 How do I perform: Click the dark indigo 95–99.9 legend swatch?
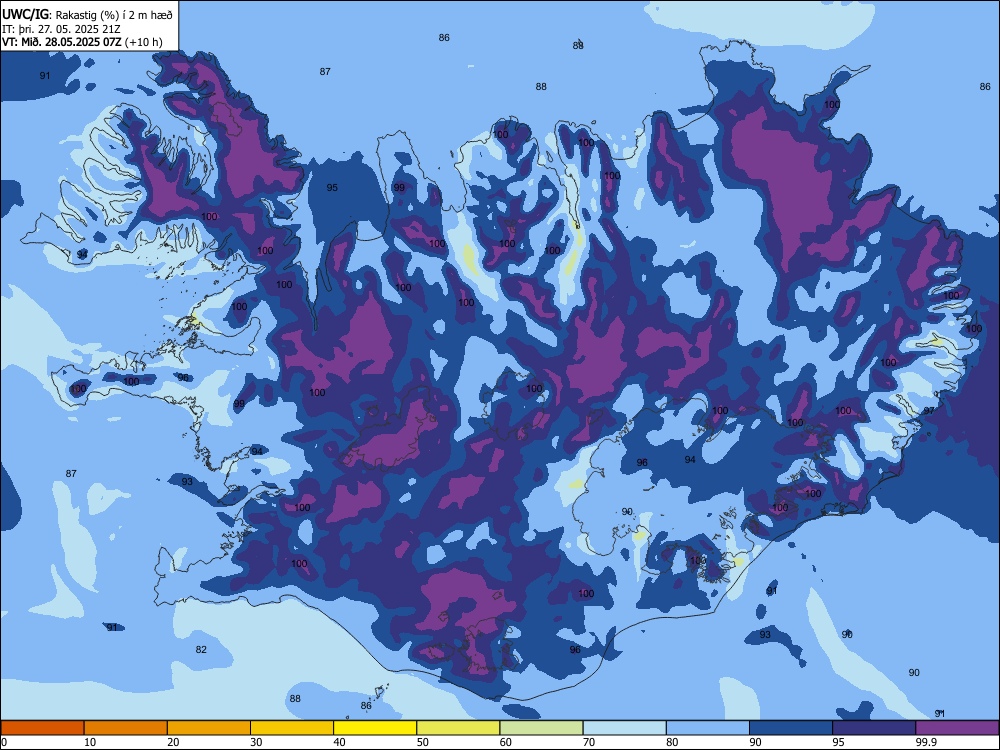pyautogui.click(x=874, y=728)
